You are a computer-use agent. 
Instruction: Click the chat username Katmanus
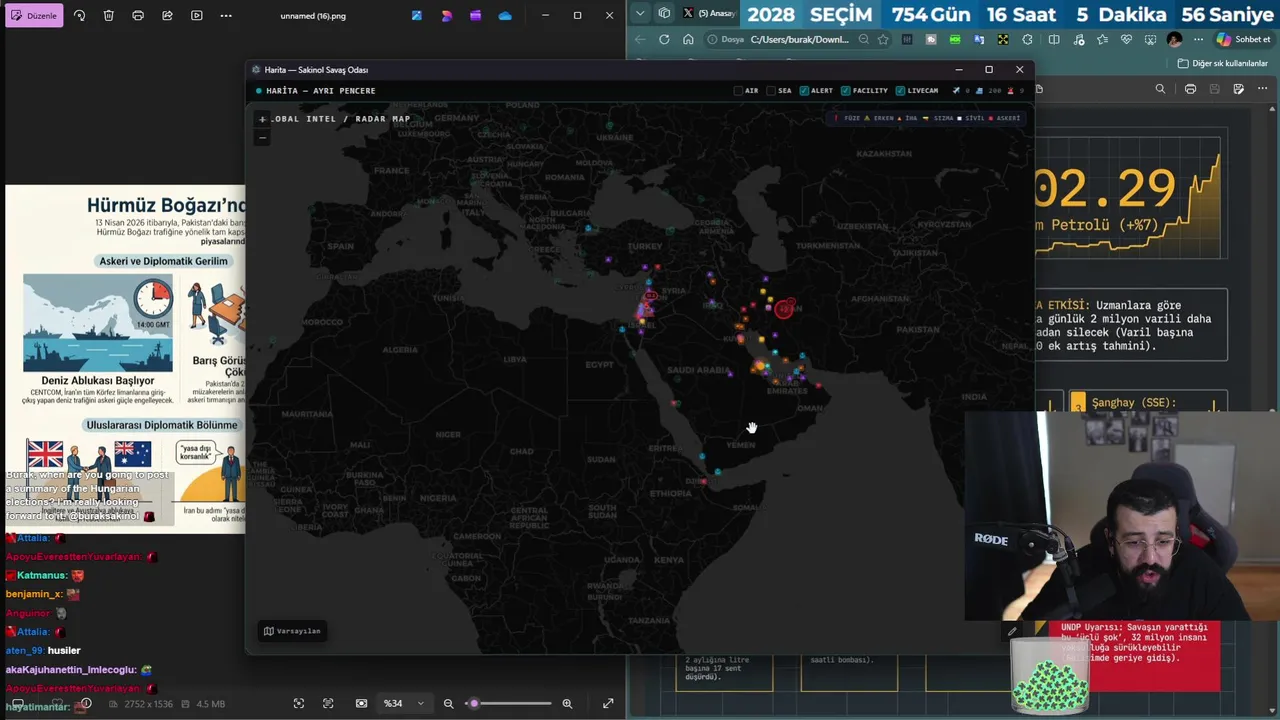[x=42, y=576]
